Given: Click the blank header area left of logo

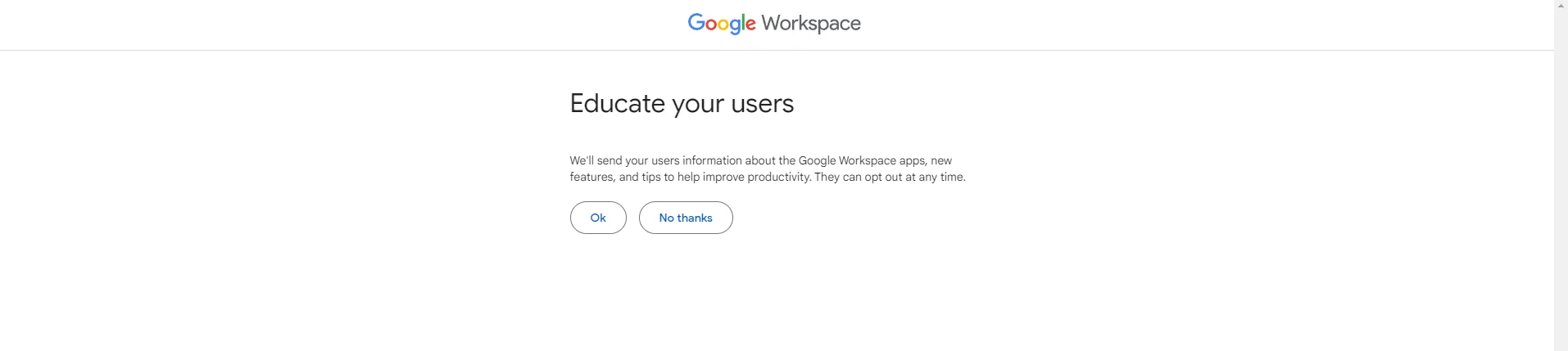Looking at the screenshot, I should pyautogui.click(x=328, y=25).
